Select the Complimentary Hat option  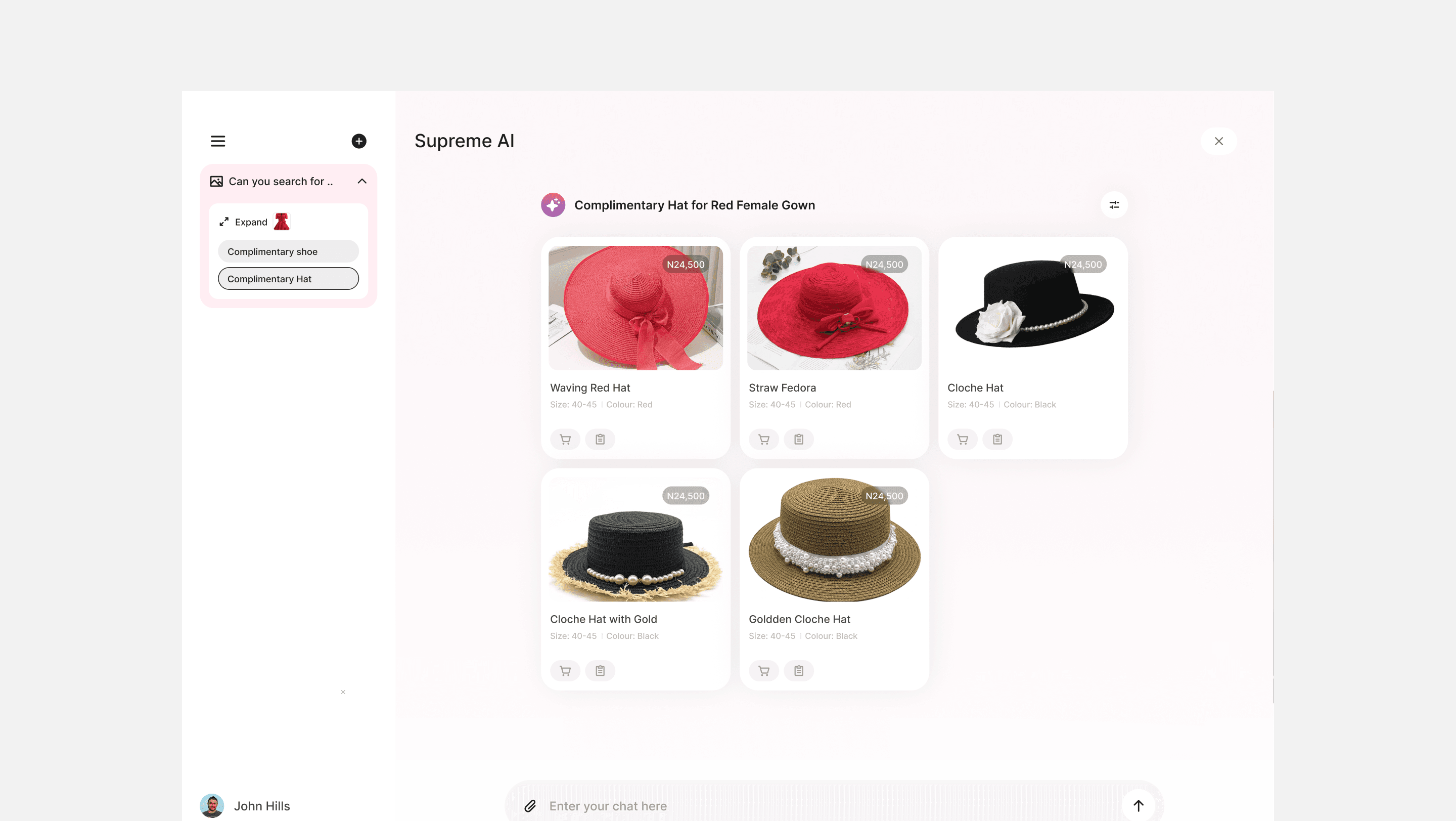click(288, 279)
